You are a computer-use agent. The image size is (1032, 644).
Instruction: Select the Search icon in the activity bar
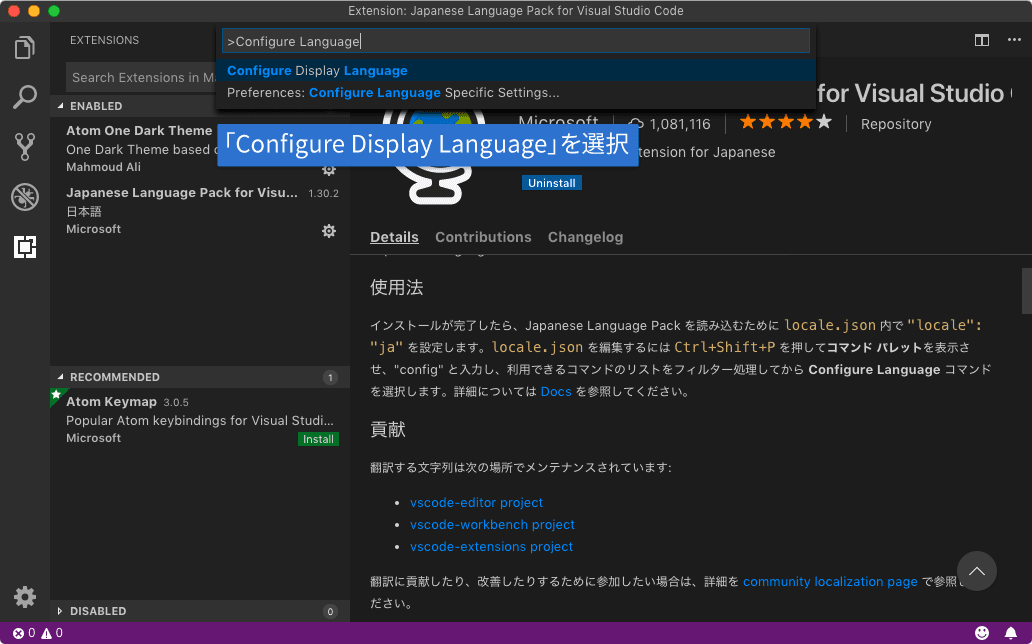(24, 97)
